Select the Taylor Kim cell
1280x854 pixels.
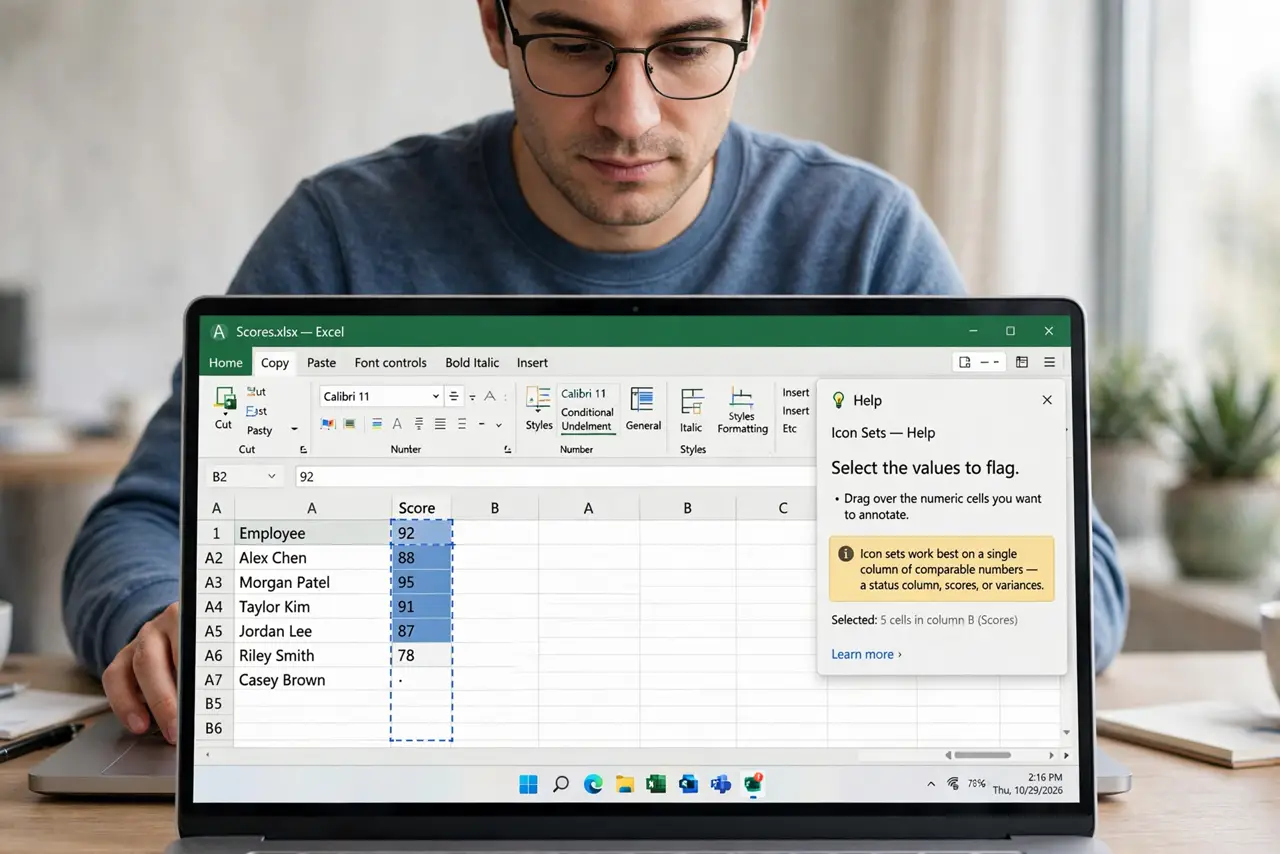click(312, 607)
